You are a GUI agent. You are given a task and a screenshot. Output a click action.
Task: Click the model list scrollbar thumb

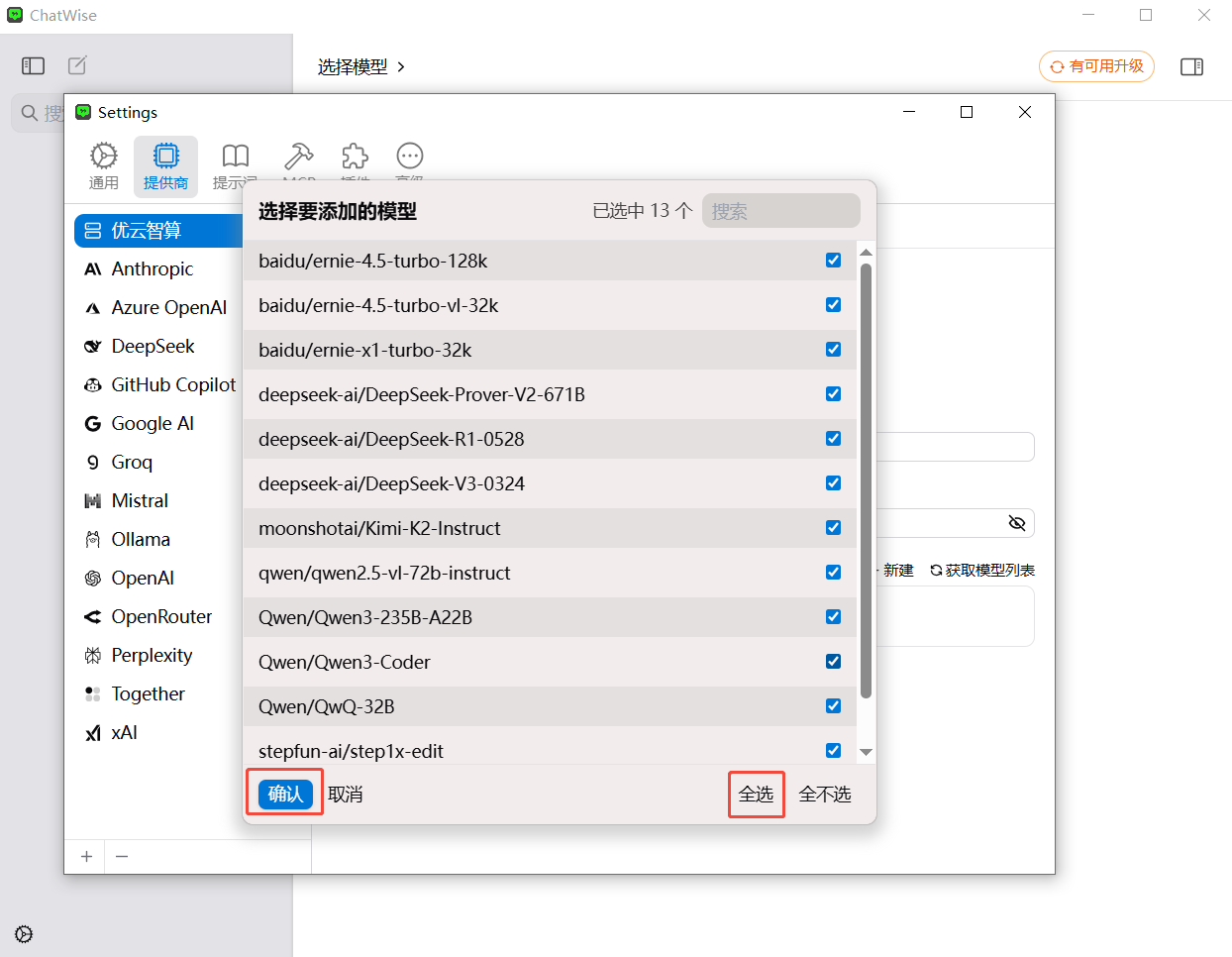coord(867,480)
